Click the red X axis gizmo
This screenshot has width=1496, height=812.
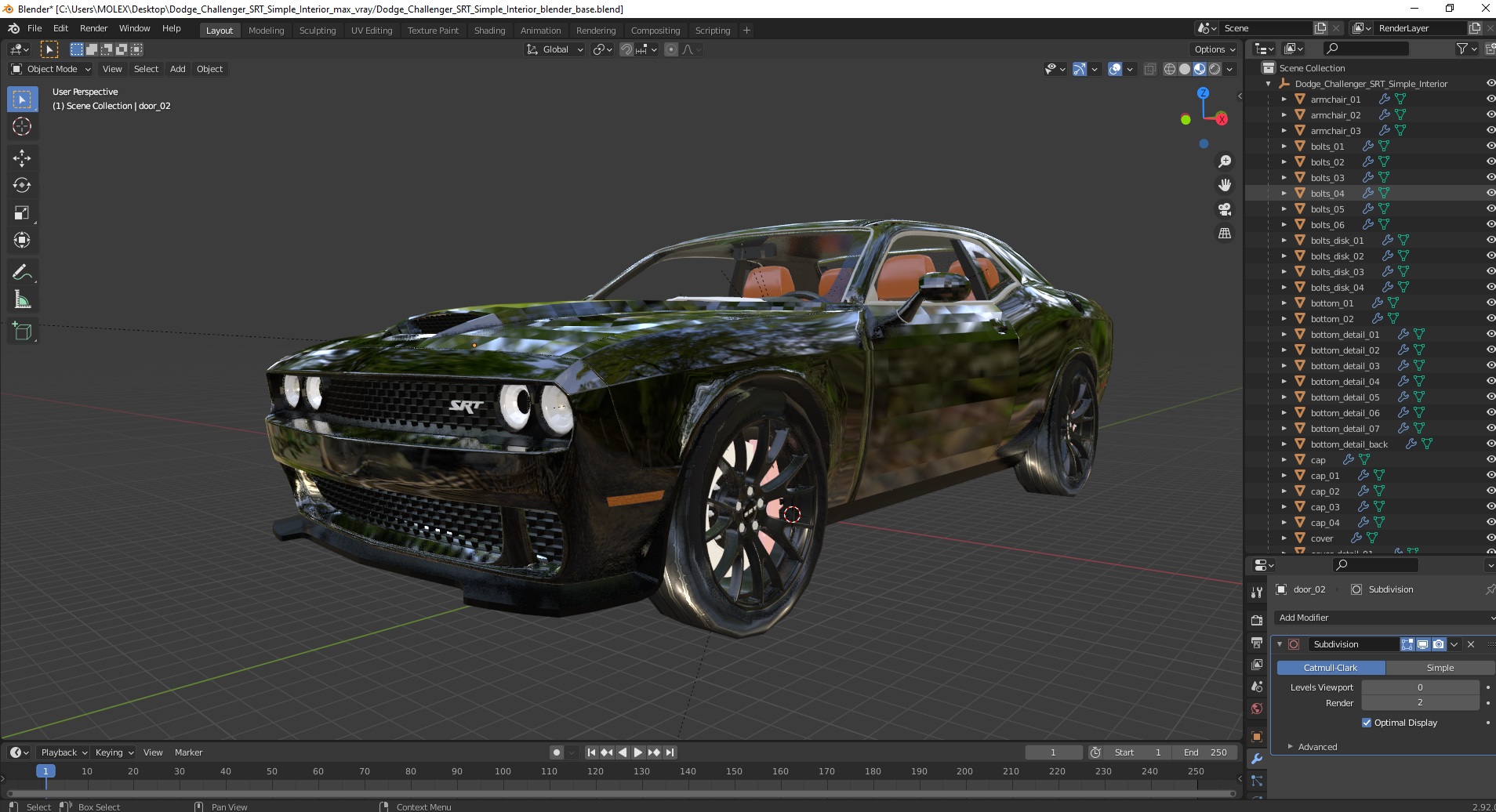coord(1222,119)
